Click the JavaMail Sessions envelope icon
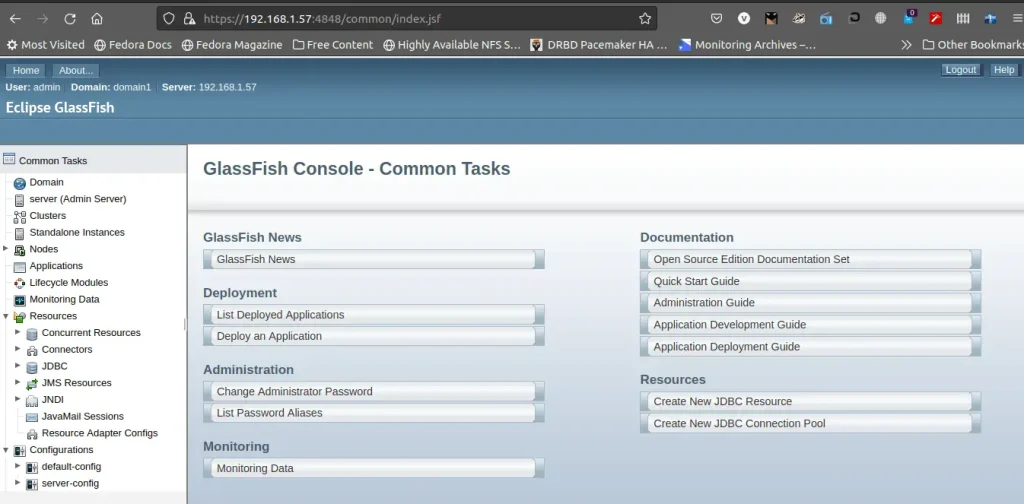 coord(31,417)
